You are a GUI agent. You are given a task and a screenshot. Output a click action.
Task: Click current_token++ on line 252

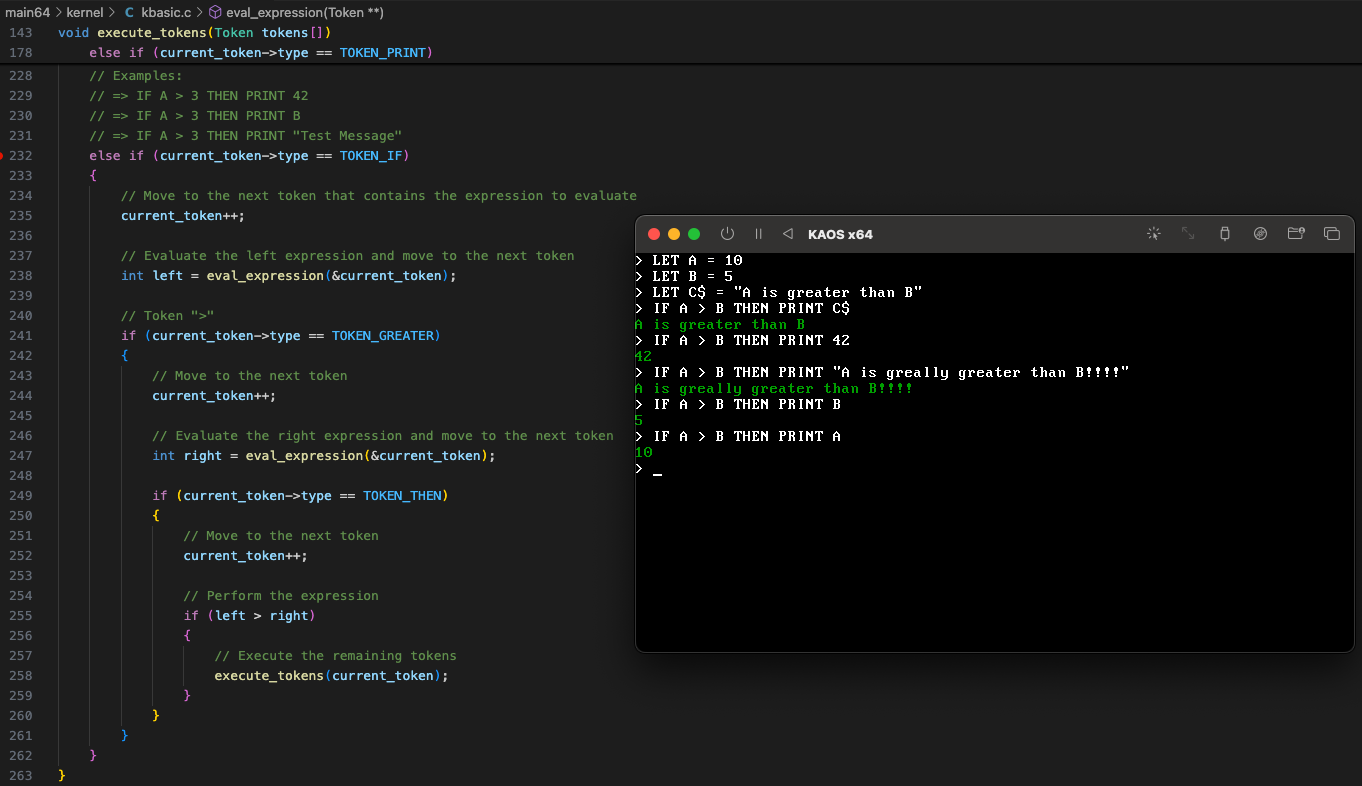click(245, 556)
